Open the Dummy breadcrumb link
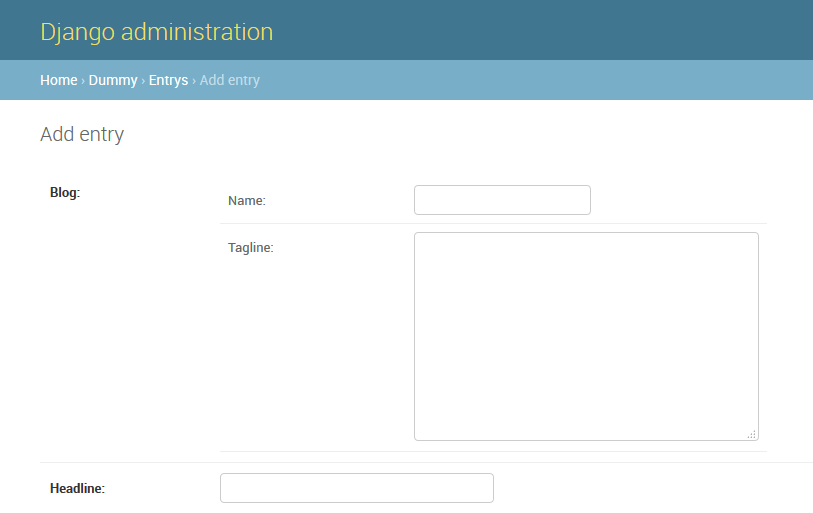The height and width of the screenshot is (513, 813). (113, 80)
